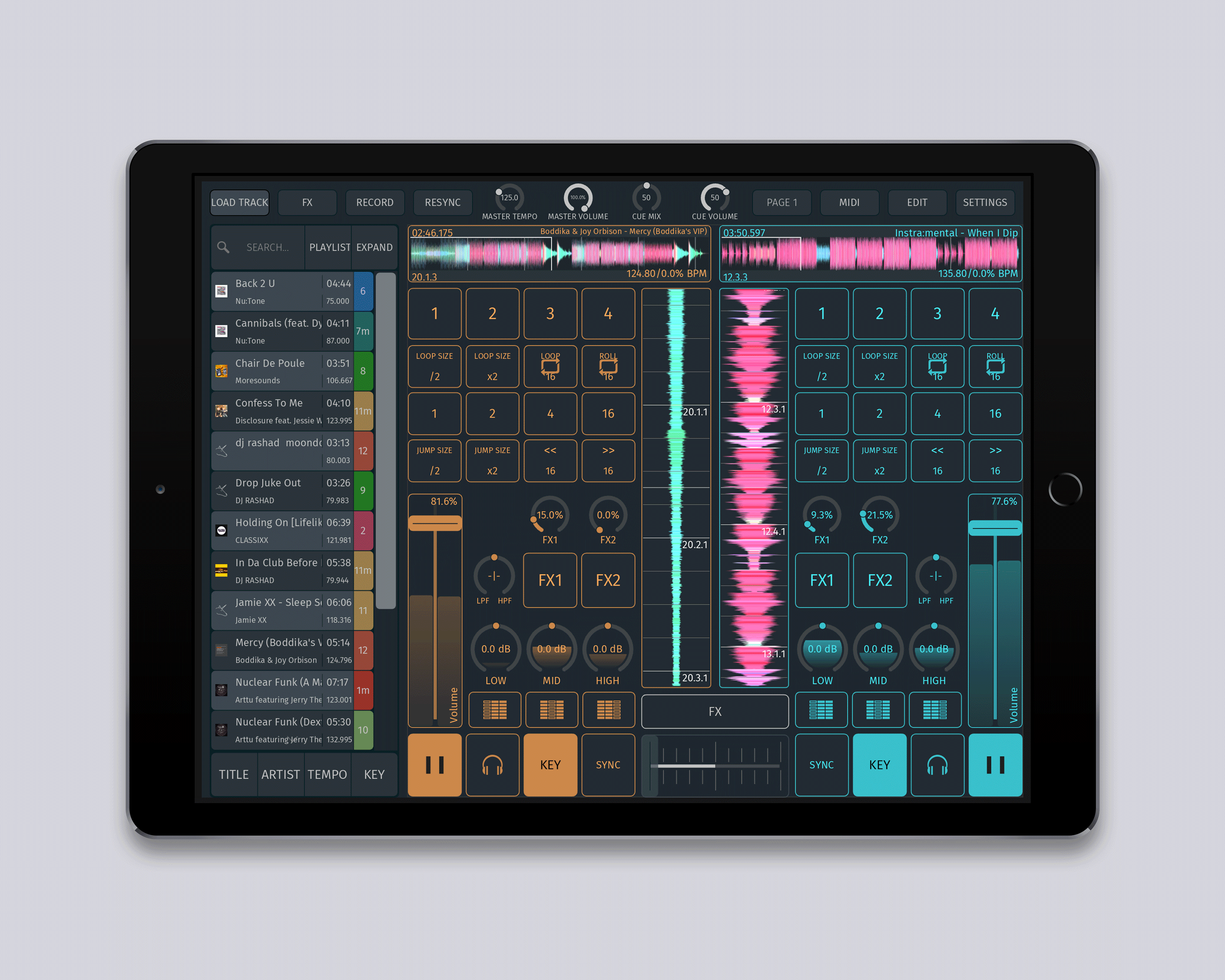This screenshot has height=980, width=1225.
Task: Click the Master Volume knob
Action: (x=578, y=198)
